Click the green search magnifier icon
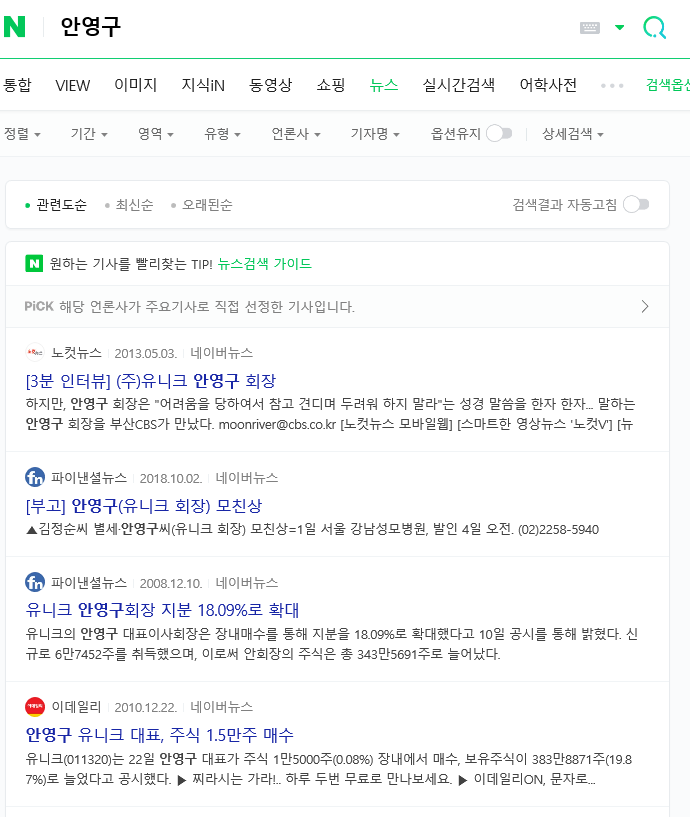This screenshot has width=690, height=817. coord(655,28)
